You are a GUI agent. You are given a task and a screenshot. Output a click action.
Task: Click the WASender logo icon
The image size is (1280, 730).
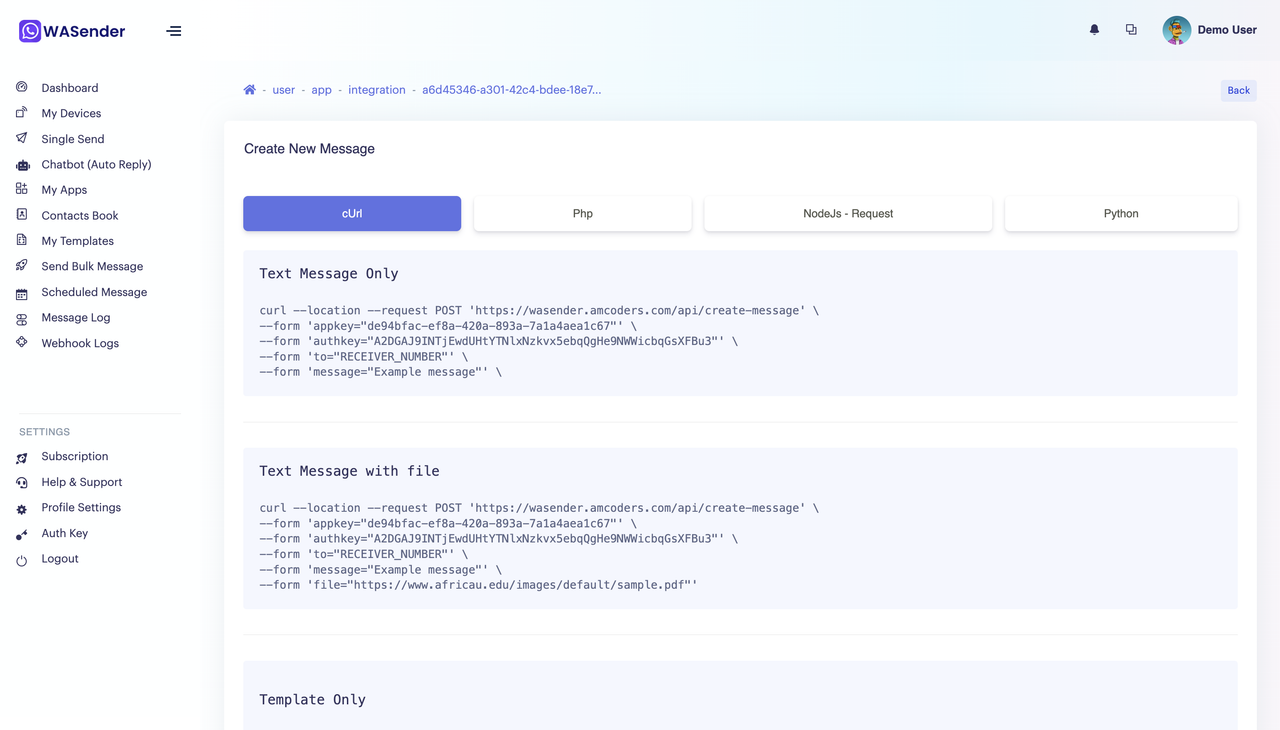click(x=30, y=31)
